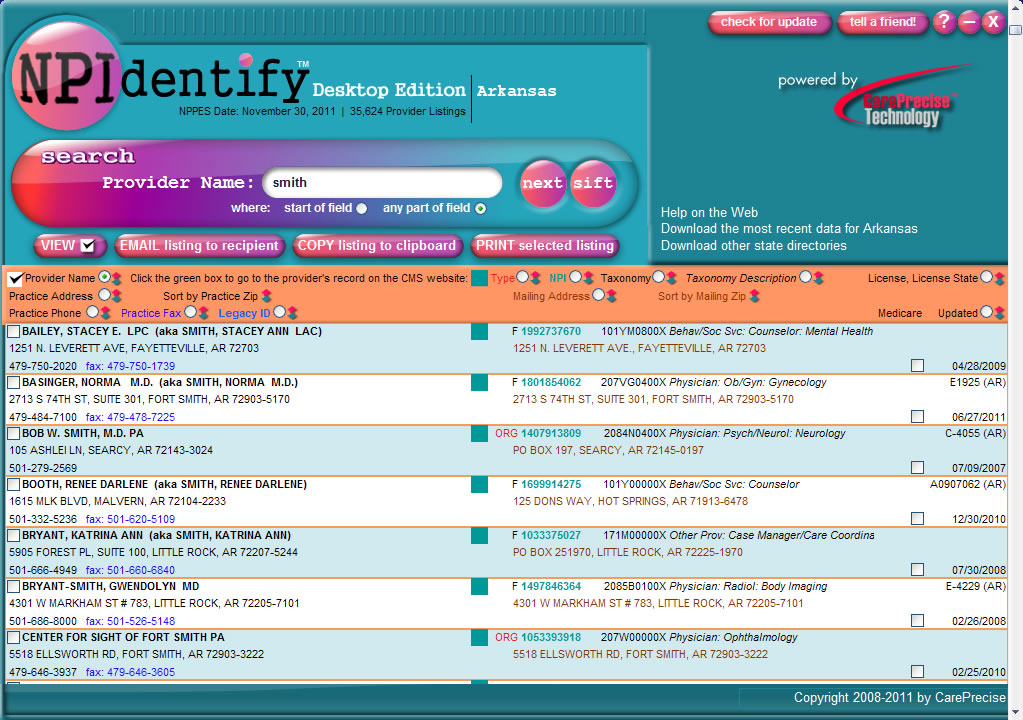Click NPI number 1407913809

pyautogui.click(x=551, y=433)
